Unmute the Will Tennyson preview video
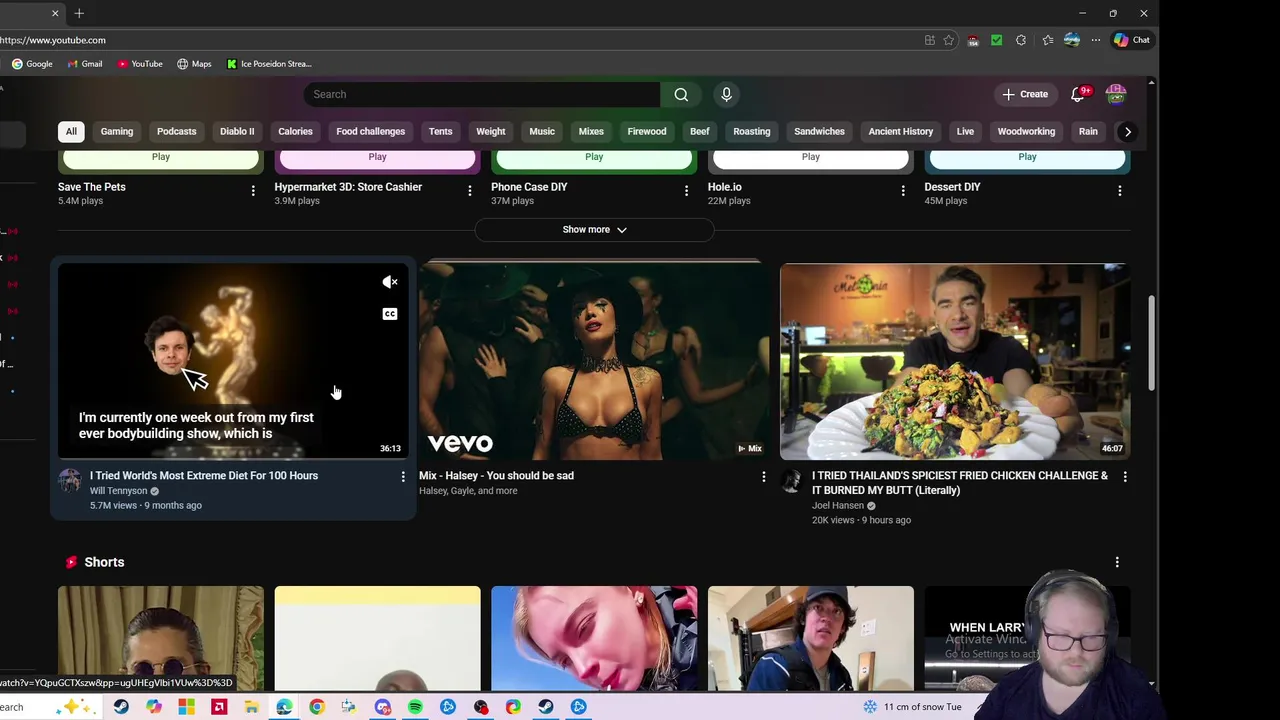The image size is (1280, 720). [390, 282]
